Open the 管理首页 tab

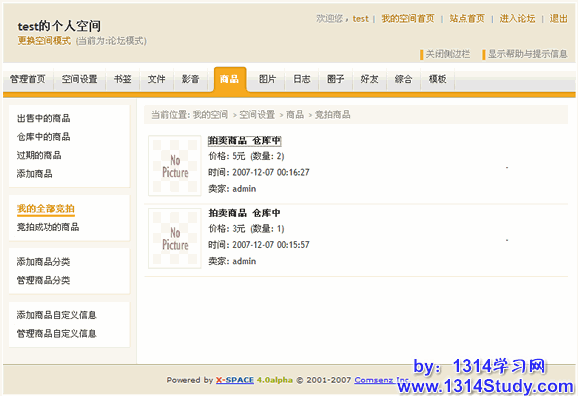click(x=28, y=79)
